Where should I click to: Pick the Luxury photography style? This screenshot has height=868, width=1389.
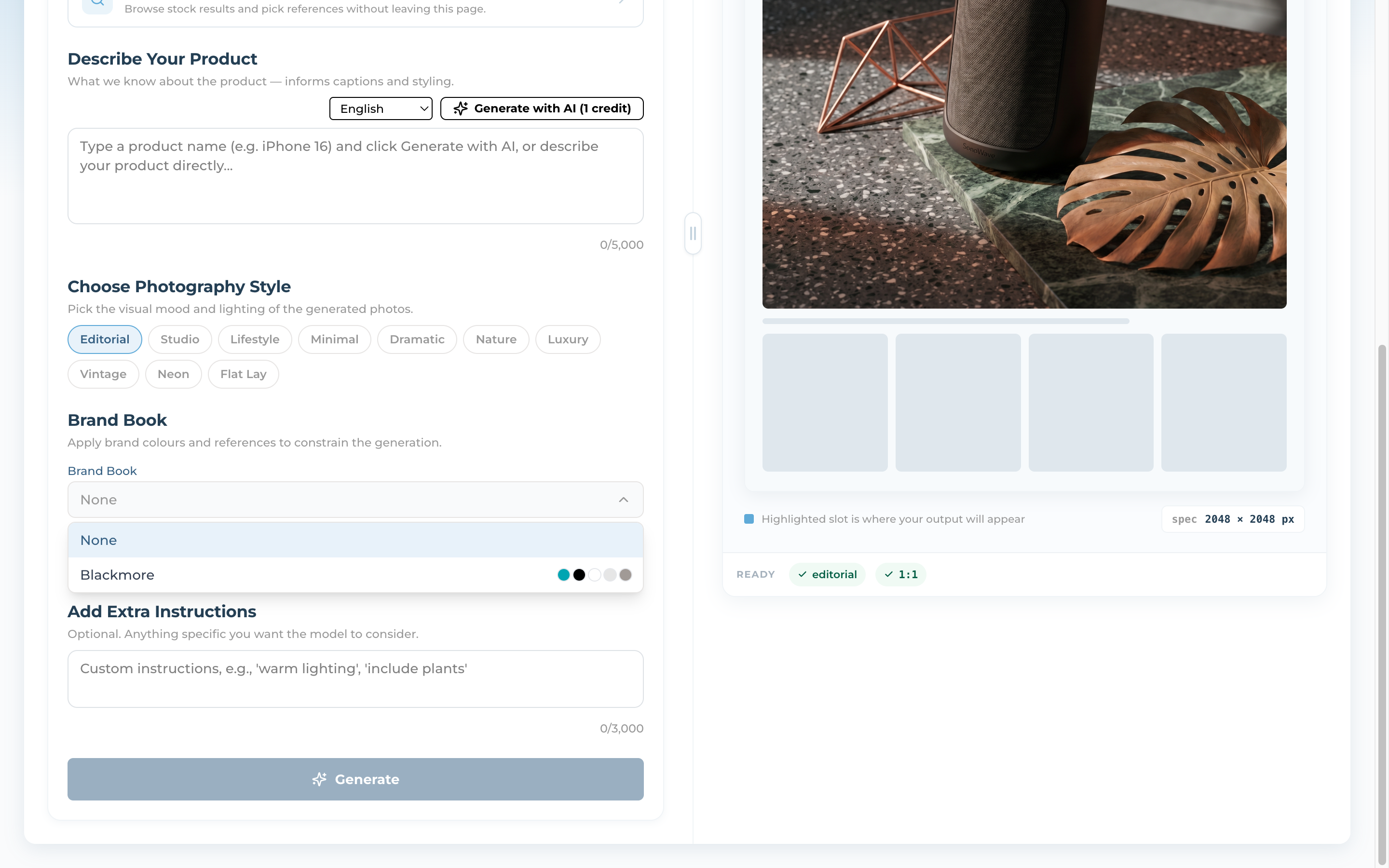click(x=568, y=339)
